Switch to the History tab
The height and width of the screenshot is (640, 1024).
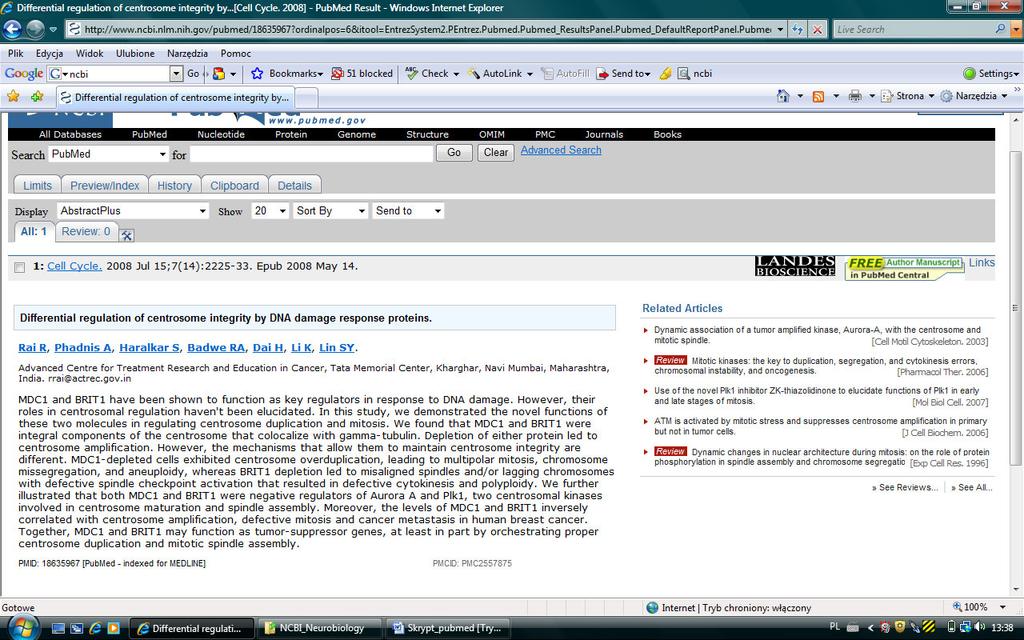pos(174,185)
